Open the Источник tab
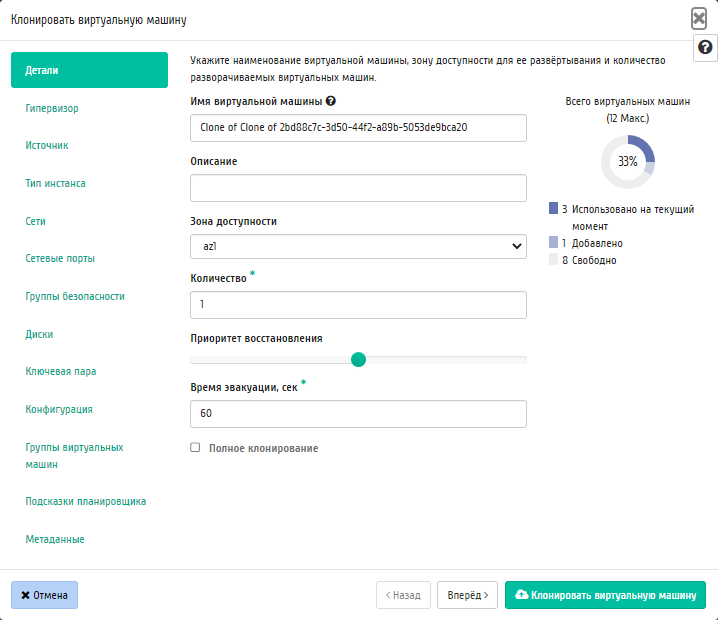The height and width of the screenshot is (620, 718). coord(47,146)
